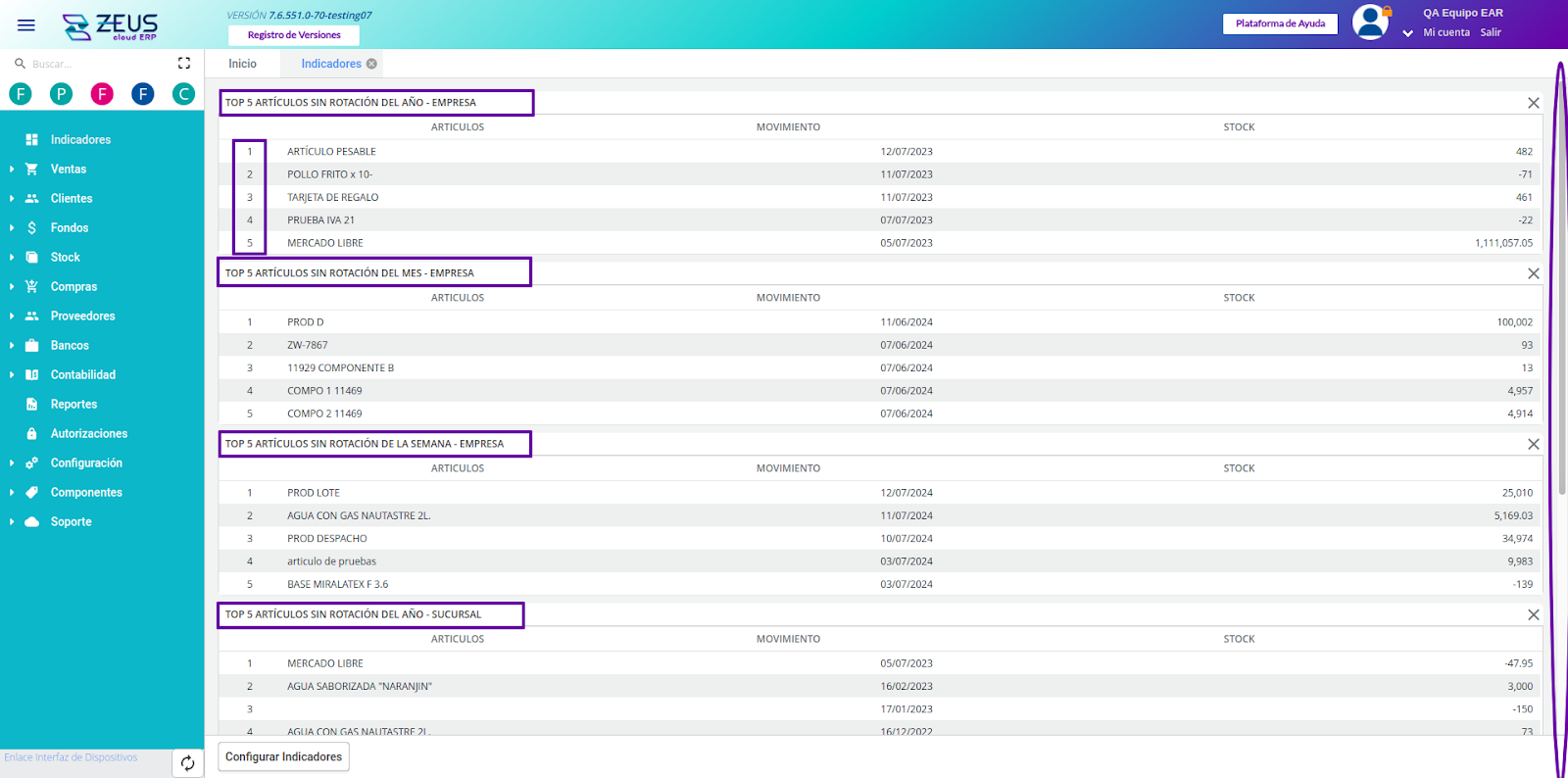The height and width of the screenshot is (778, 1568).
Task: Click the Reportes document icon
Action: click(31, 404)
